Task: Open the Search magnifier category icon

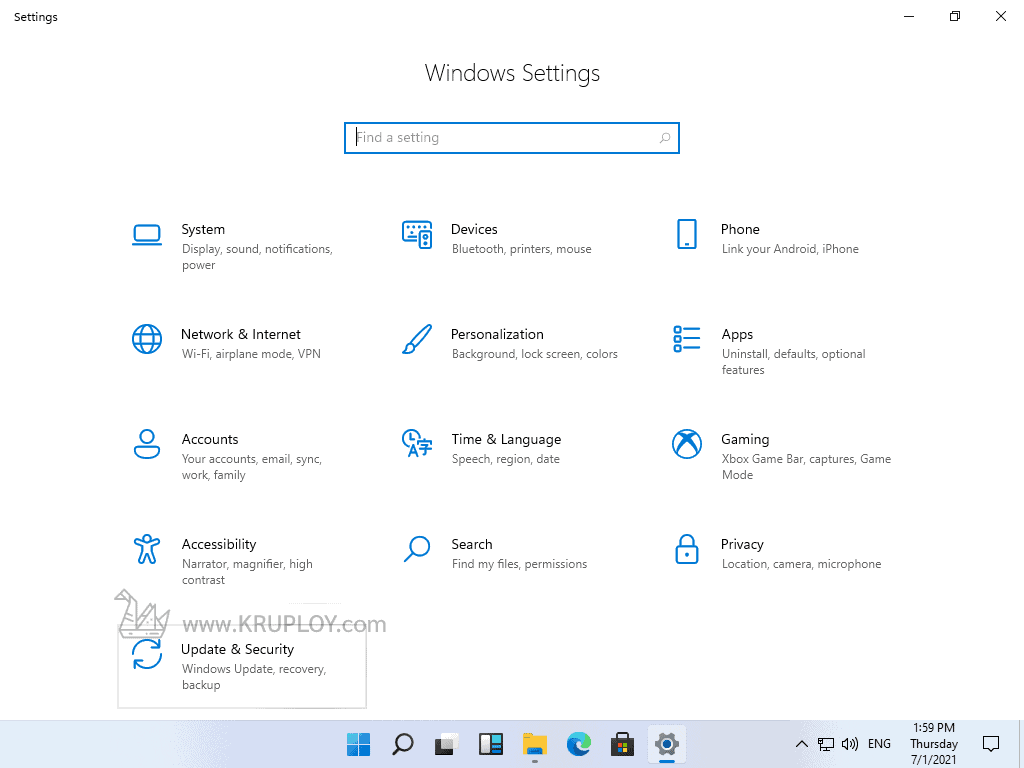Action: click(417, 549)
